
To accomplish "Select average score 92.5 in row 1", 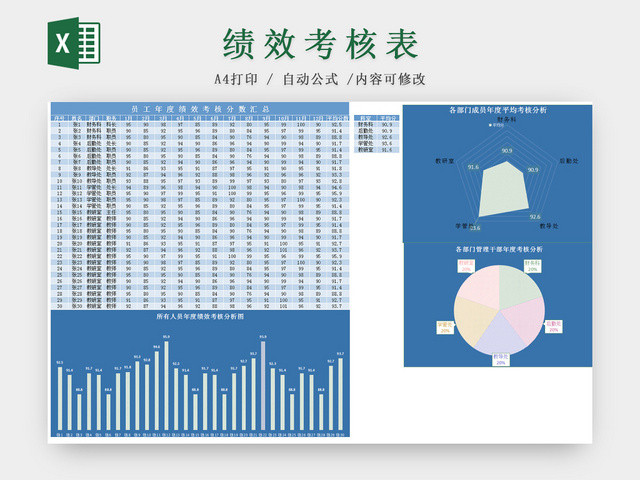I will click(x=337, y=124).
